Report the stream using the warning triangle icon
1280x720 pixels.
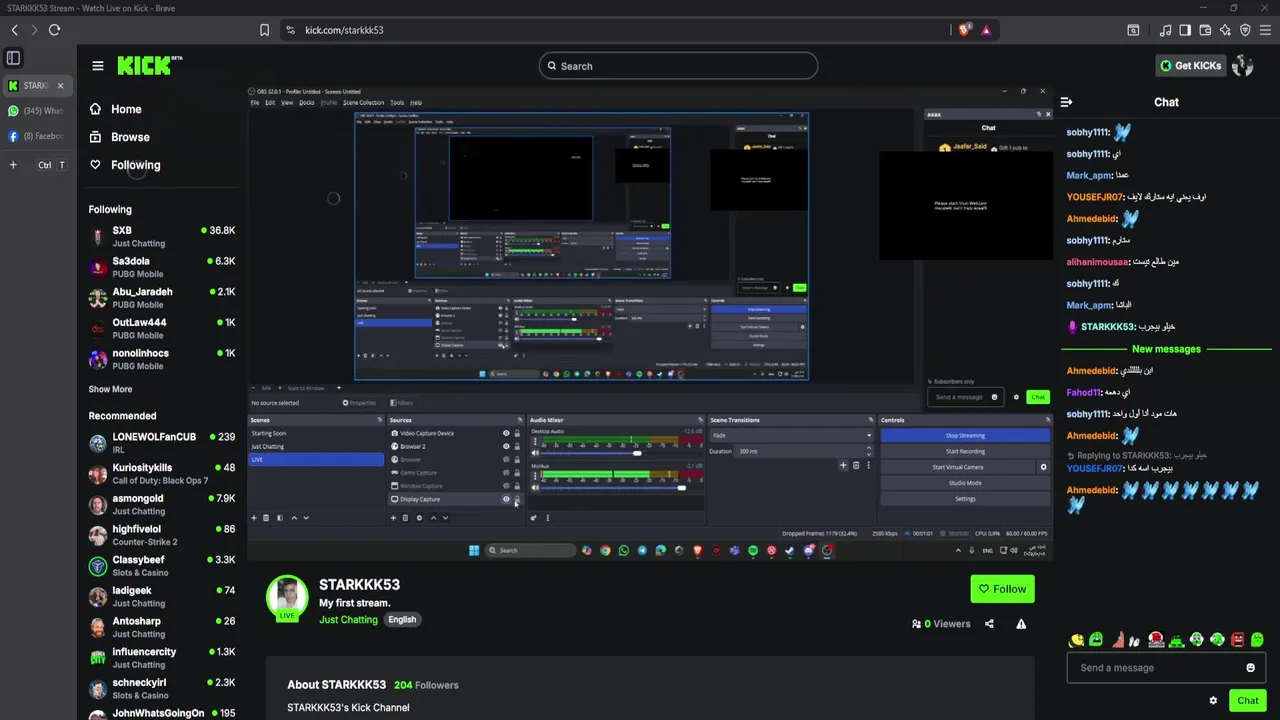[1021, 624]
